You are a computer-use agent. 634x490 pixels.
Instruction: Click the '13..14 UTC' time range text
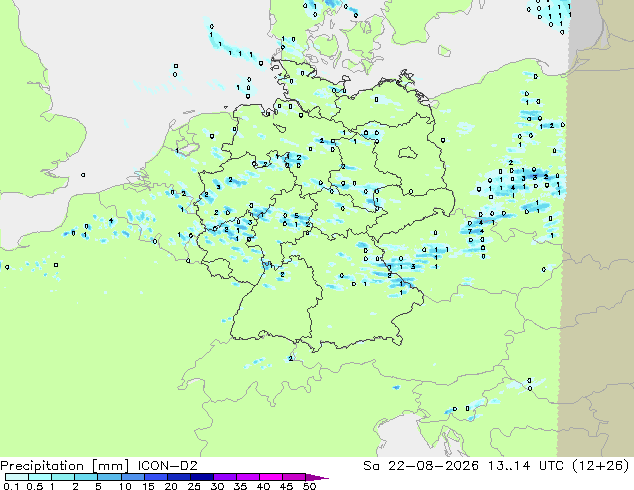click(x=525, y=466)
